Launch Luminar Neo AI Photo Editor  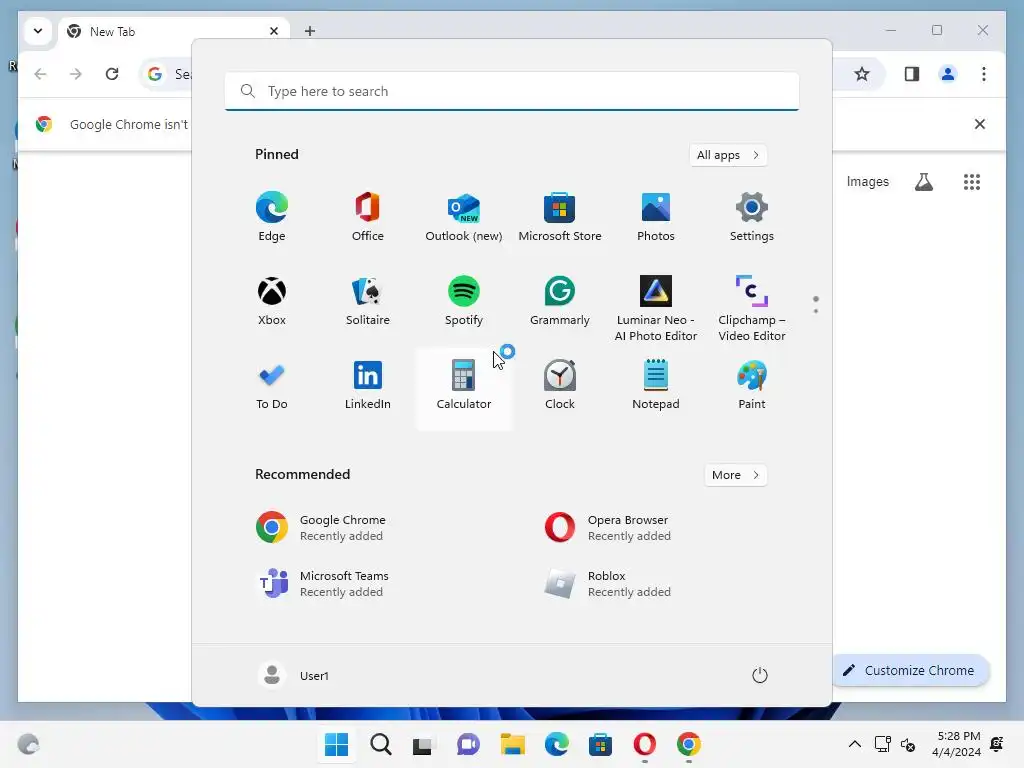tap(656, 308)
